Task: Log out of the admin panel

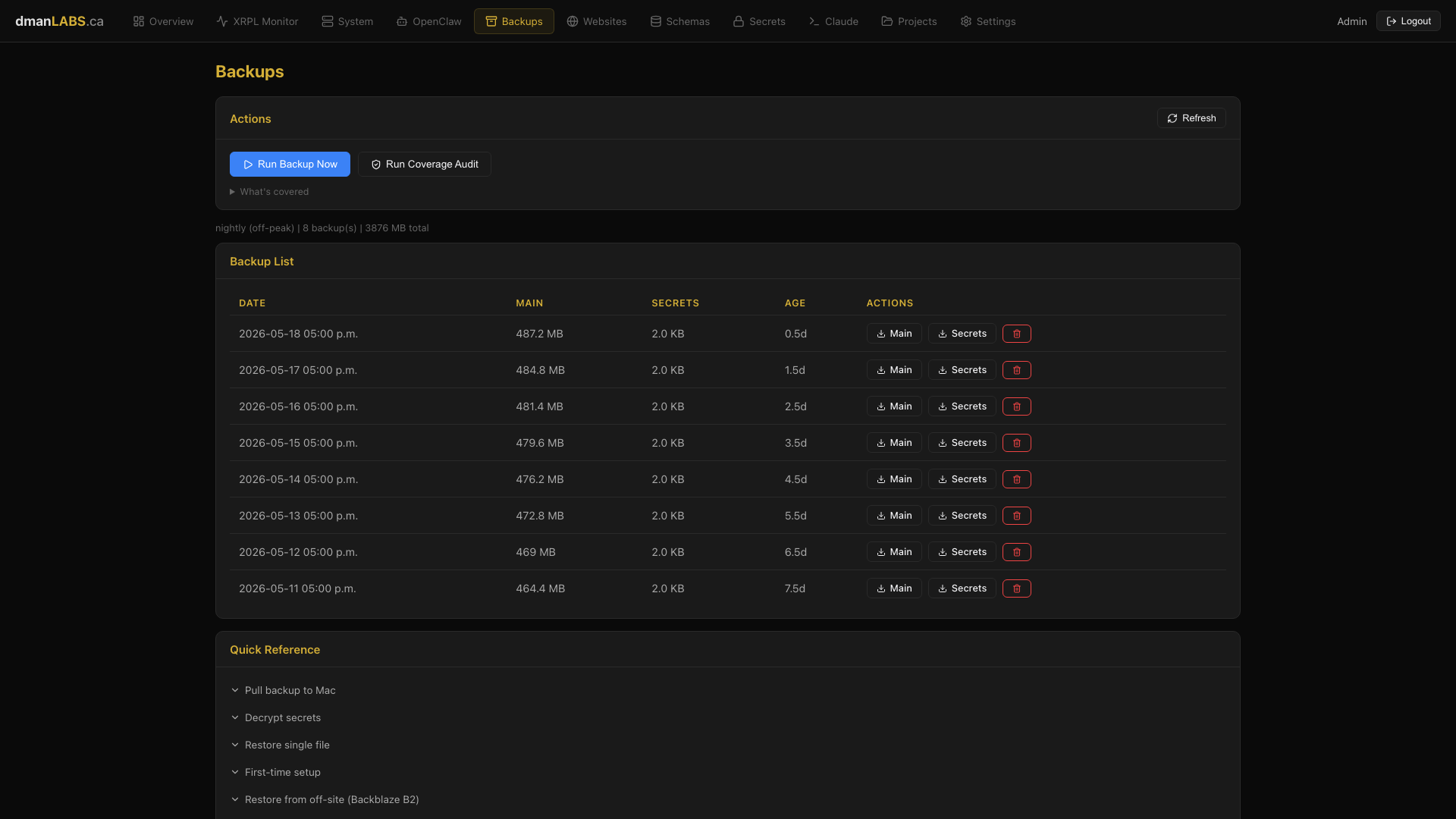Action: click(x=1408, y=21)
